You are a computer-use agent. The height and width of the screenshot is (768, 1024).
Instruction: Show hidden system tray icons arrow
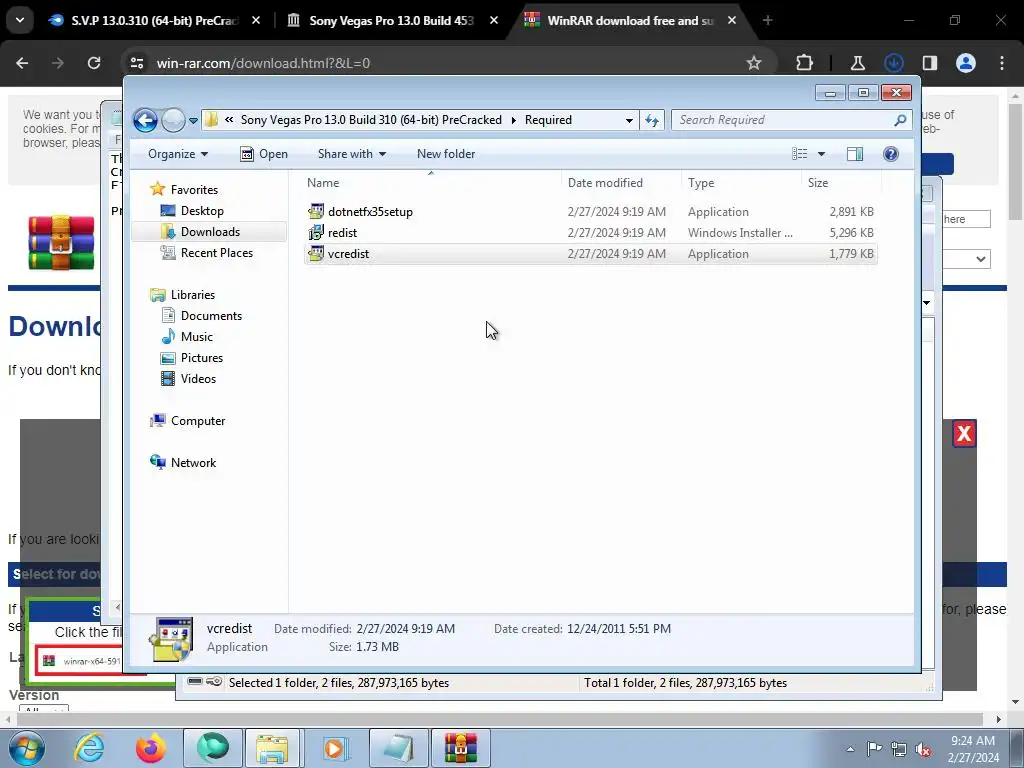[850, 749]
